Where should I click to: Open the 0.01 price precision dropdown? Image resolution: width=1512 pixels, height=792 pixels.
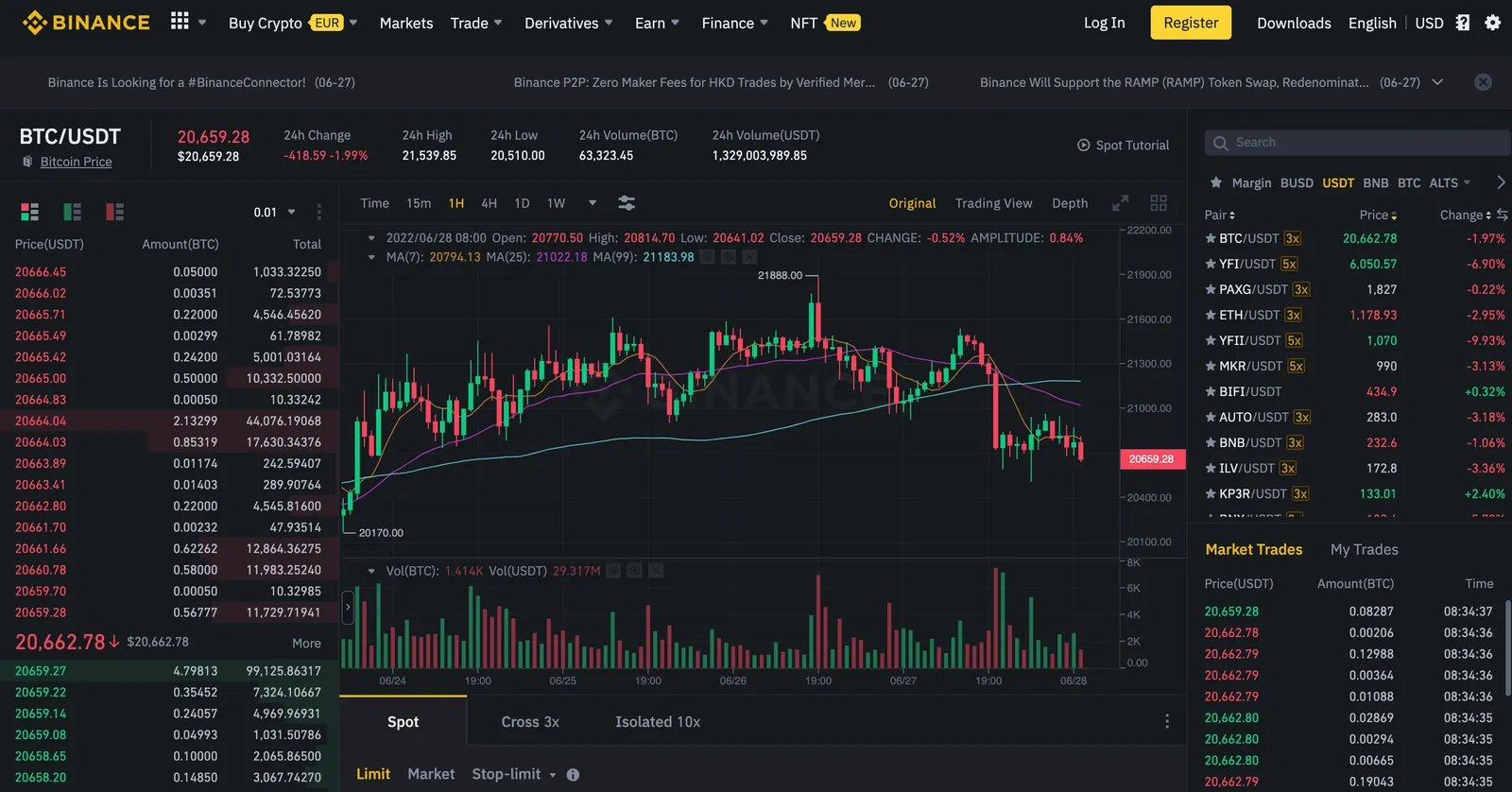(275, 212)
